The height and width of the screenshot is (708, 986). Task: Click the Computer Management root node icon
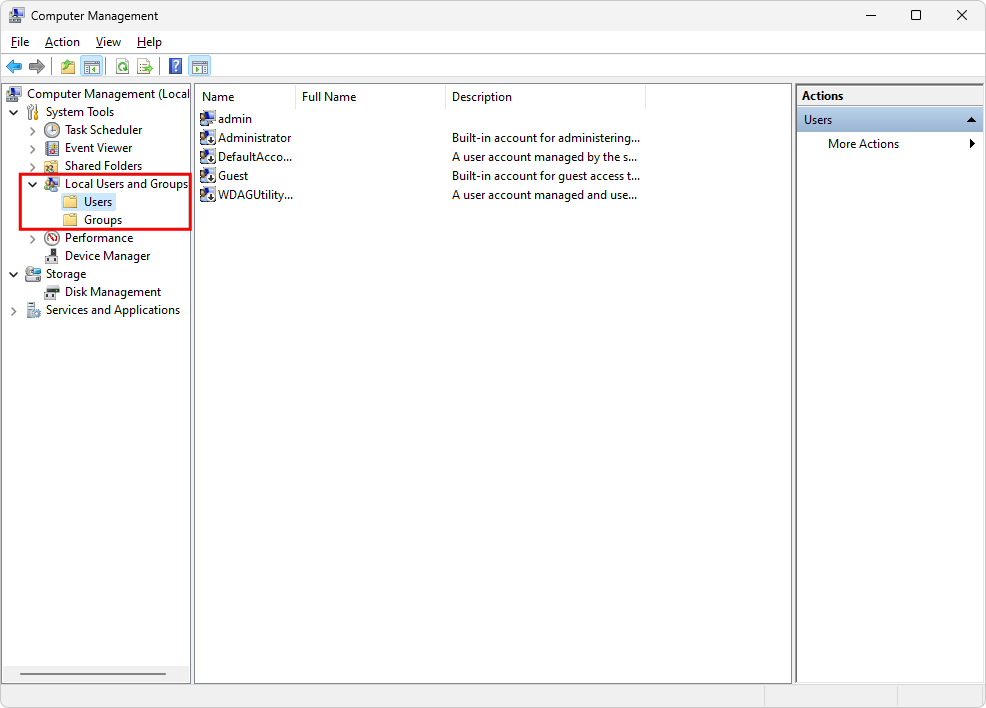click(14, 94)
